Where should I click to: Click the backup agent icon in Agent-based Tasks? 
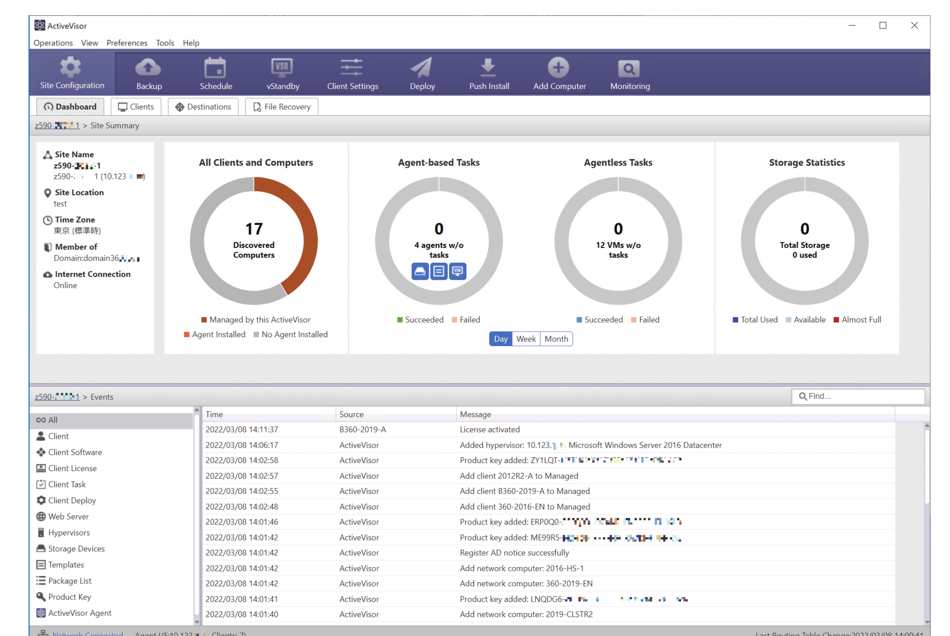pyautogui.click(x=420, y=271)
